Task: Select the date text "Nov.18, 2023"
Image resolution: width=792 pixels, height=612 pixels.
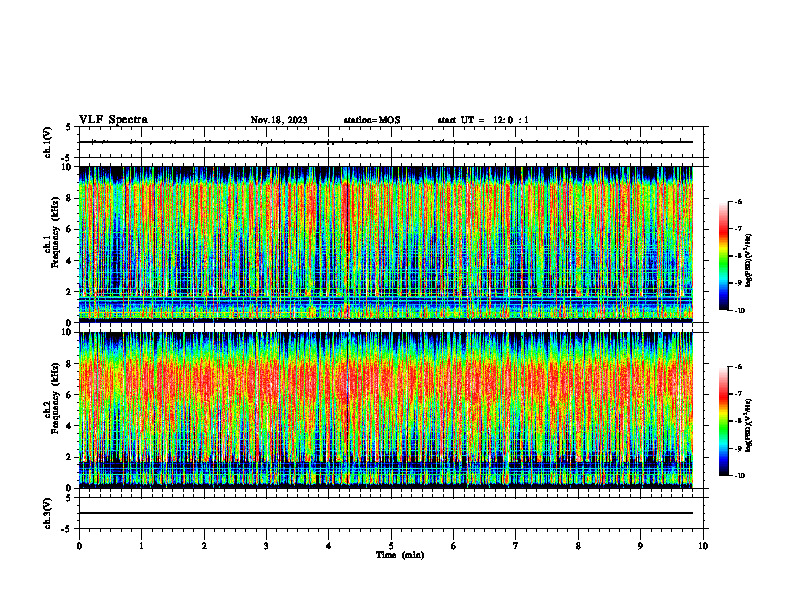Action: (279, 120)
